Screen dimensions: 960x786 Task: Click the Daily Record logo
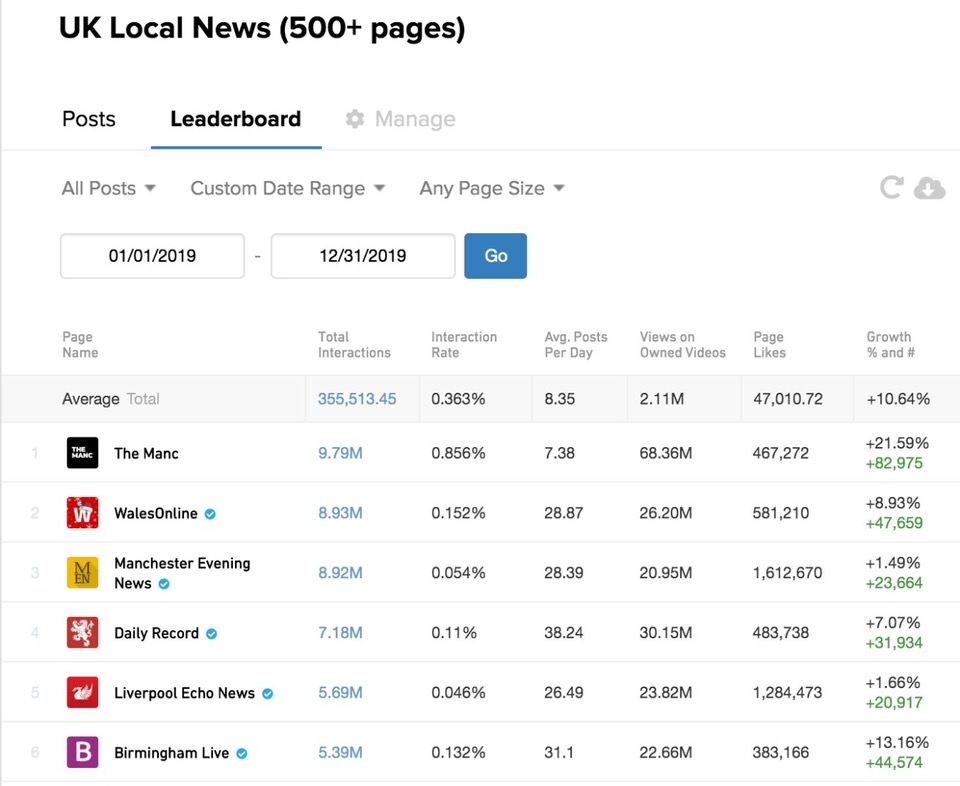click(82, 633)
